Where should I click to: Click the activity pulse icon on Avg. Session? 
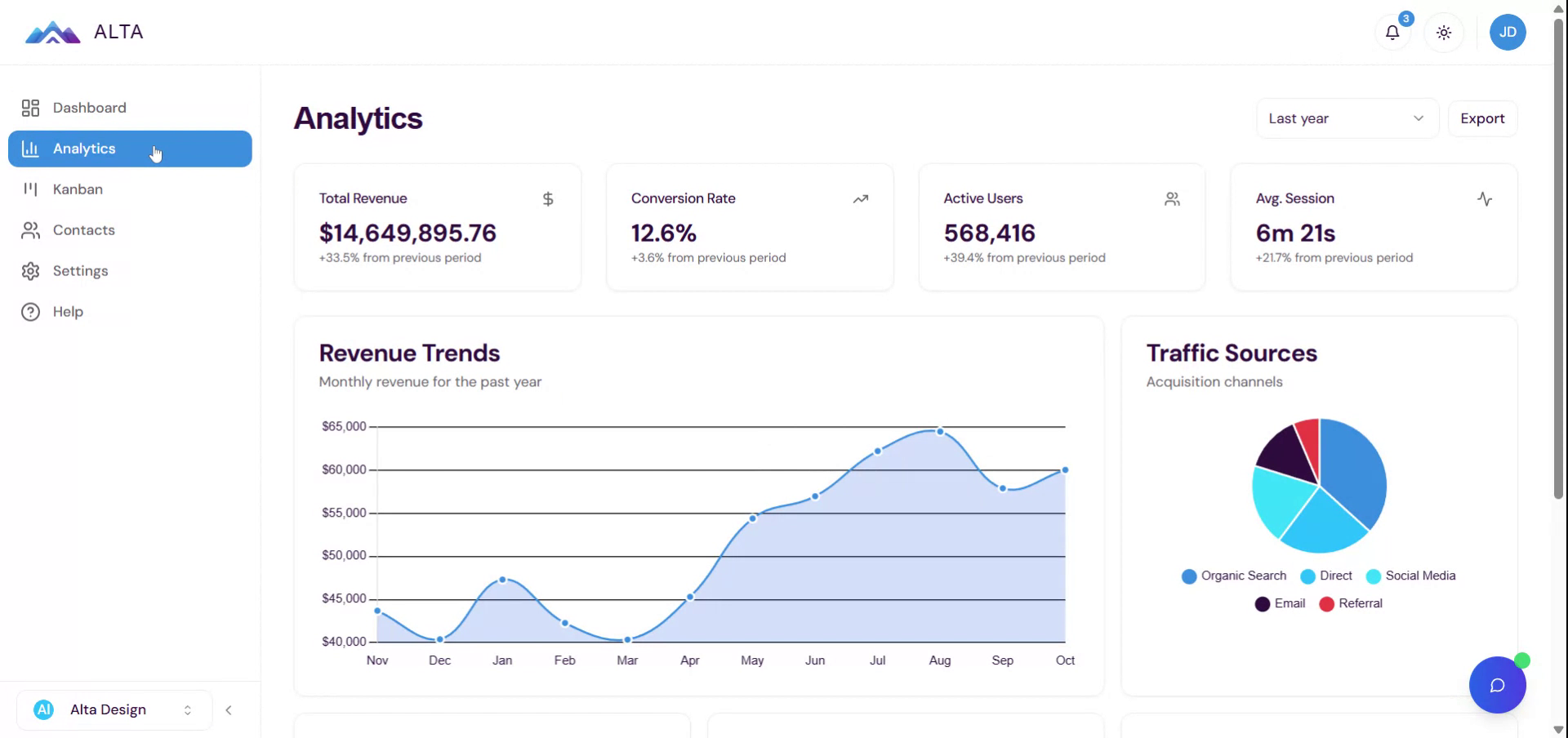pyautogui.click(x=1485, y=198)
